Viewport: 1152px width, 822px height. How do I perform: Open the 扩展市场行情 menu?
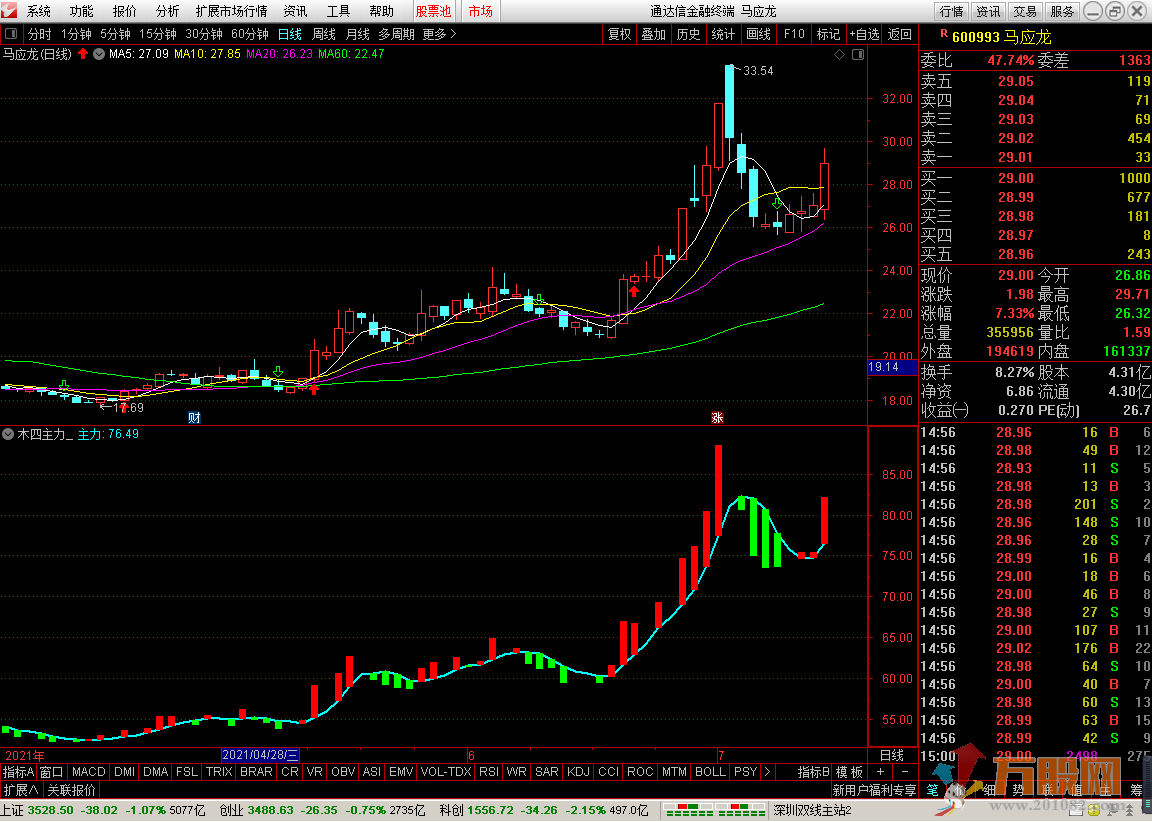231,11
